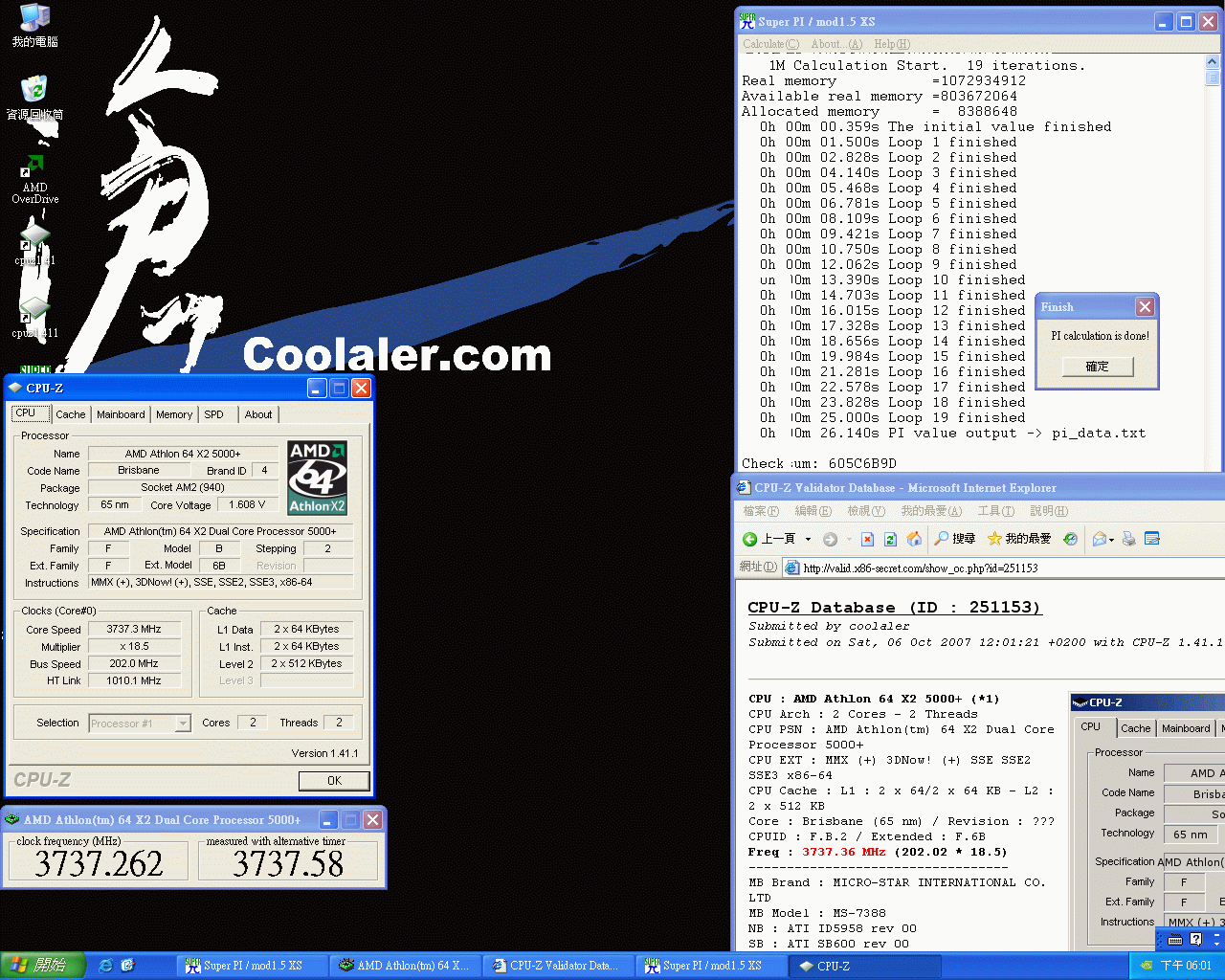Launch AMD OverDrive desktop shortcut

34,179
